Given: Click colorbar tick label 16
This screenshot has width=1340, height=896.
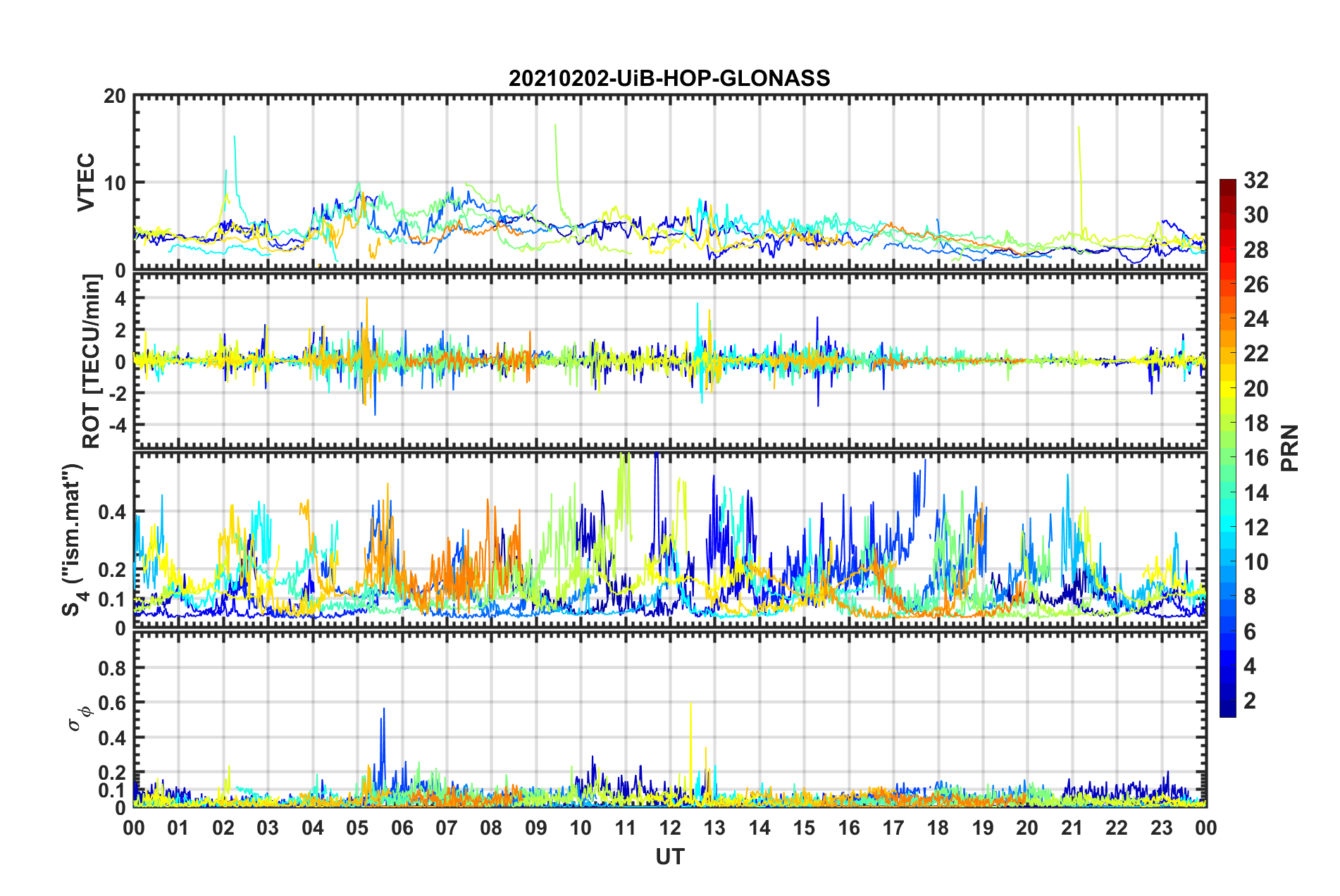Looking at the screenshot, I should tap(1256, 458).
